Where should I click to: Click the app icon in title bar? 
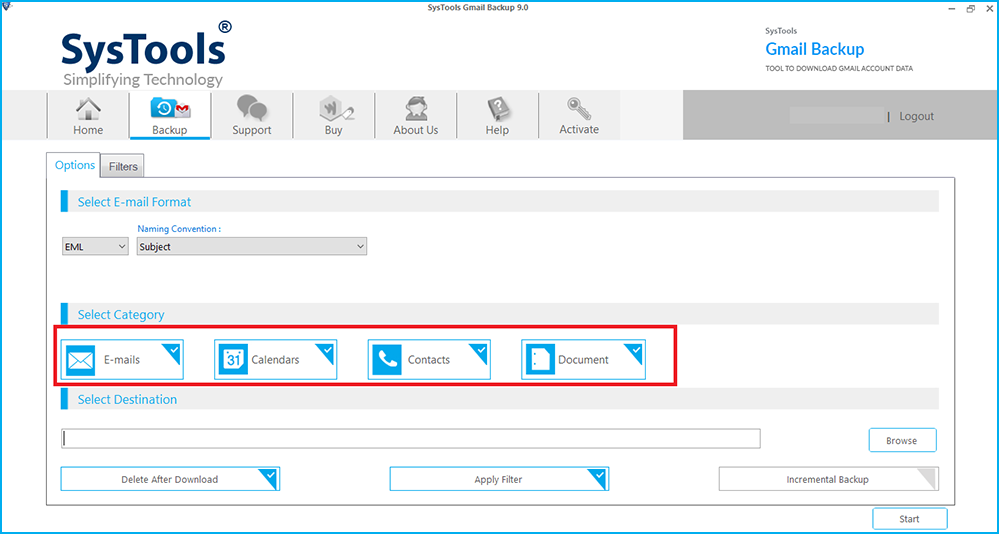(x=6, y=7)
